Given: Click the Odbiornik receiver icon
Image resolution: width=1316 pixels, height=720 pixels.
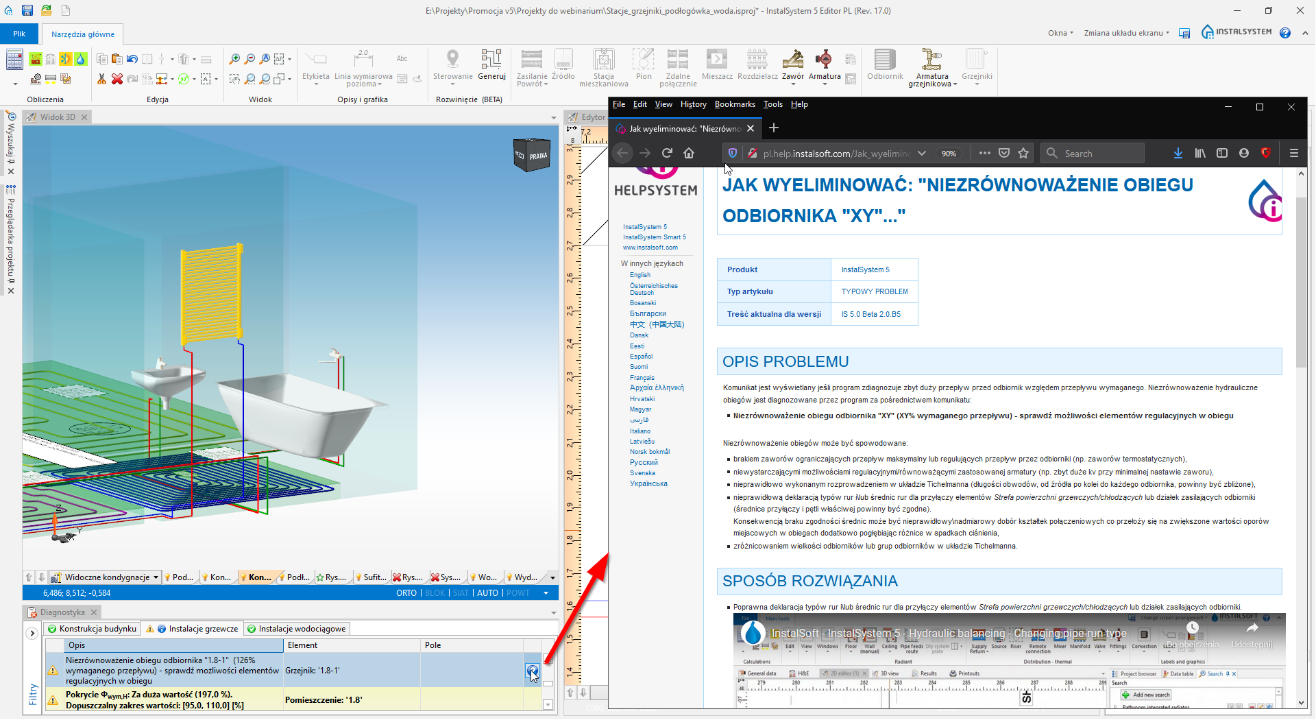Looking at the screenshot, I should tap(885, 65).
